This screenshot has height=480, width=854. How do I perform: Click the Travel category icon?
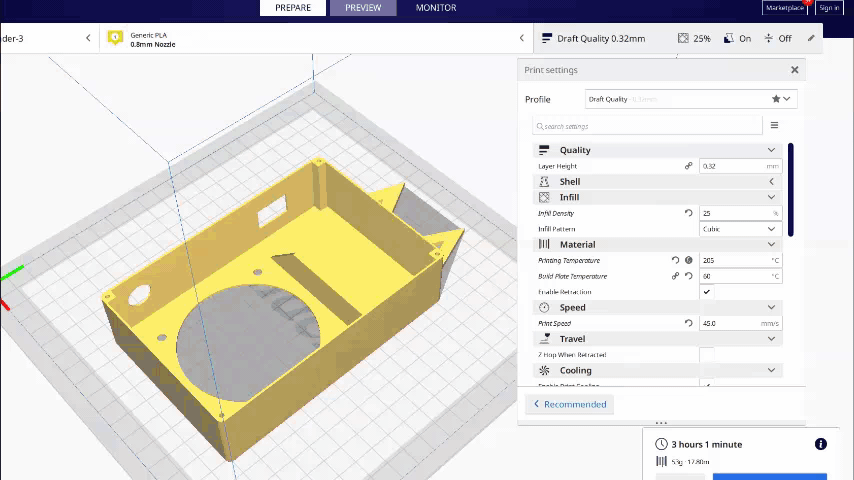point(544,339)
